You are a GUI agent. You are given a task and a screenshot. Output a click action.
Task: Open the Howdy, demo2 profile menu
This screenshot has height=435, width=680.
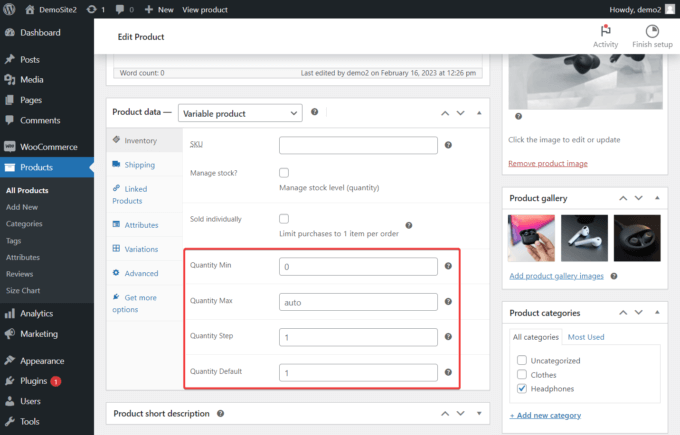coord(642,10)
